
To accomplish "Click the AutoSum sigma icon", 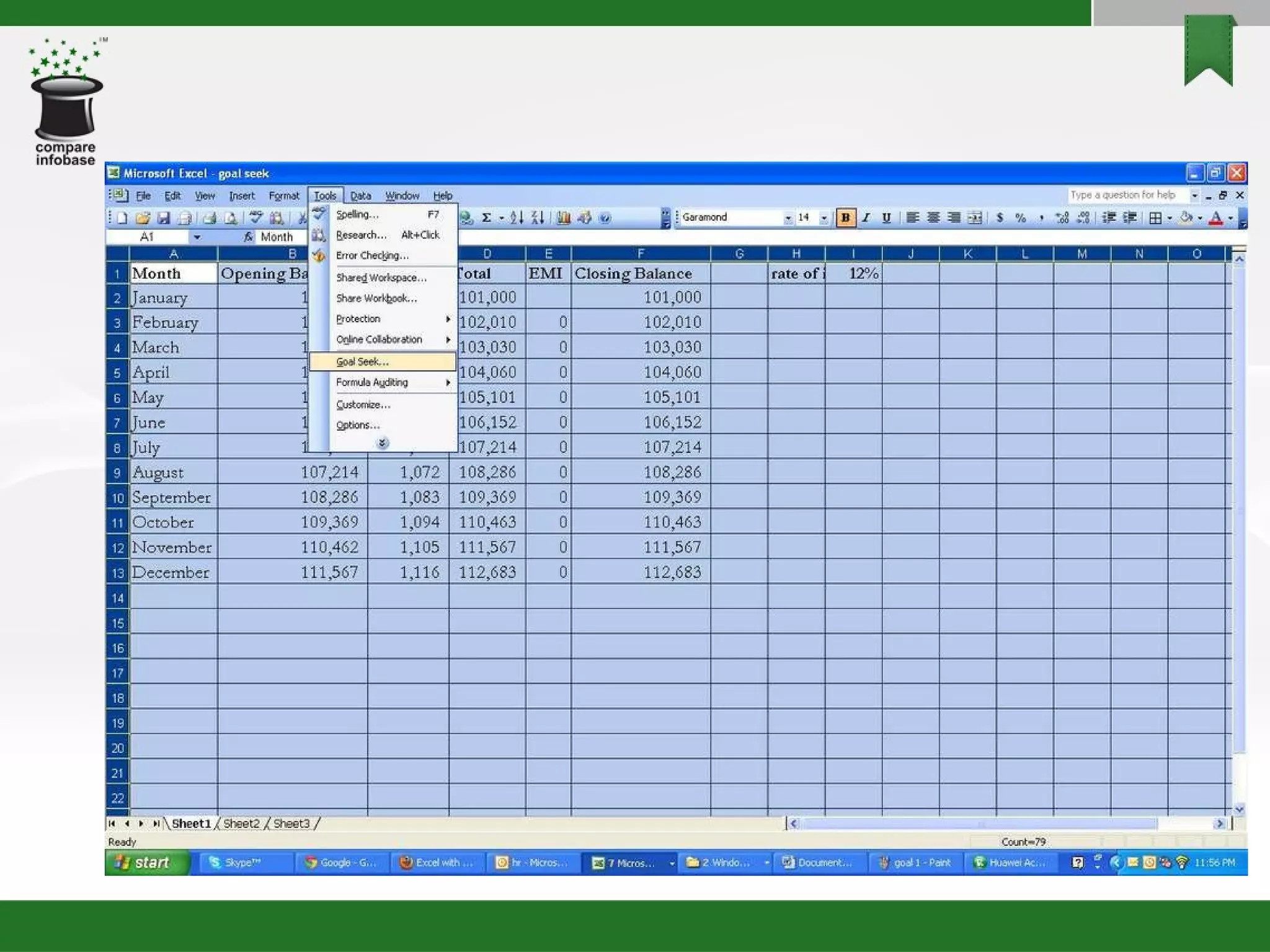I will pos(487,218).
